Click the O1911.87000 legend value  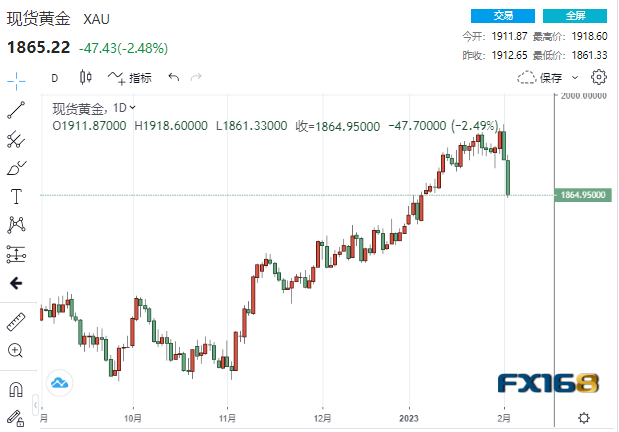[89, 126]
